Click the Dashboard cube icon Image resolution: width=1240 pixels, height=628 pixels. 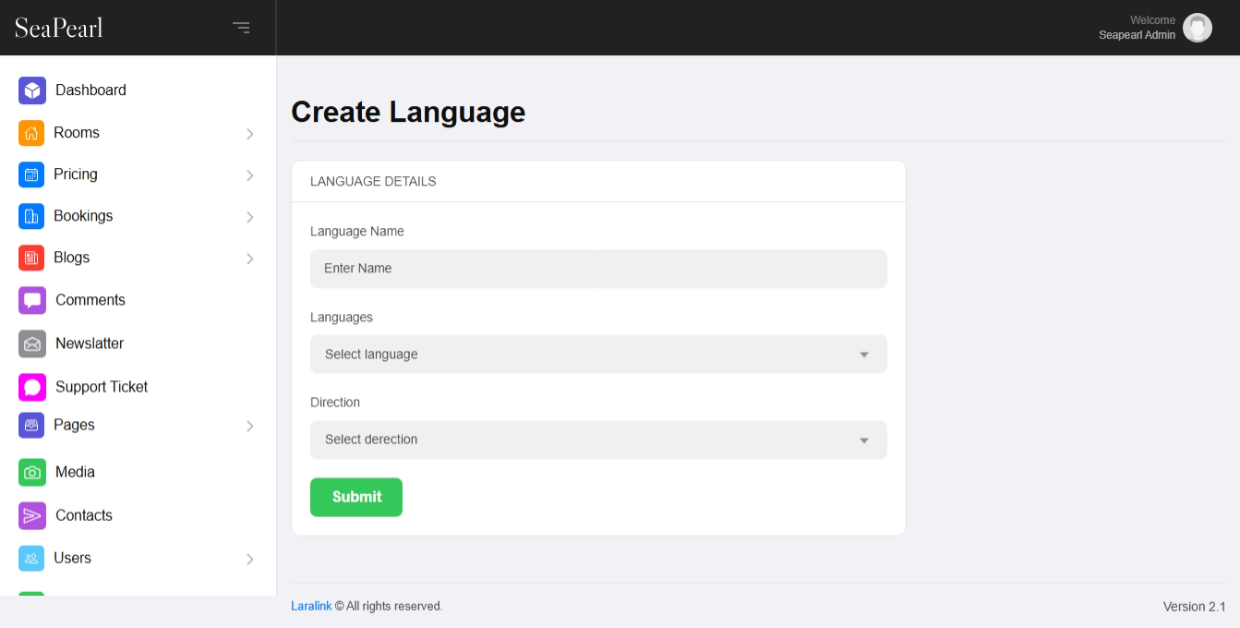tap(32, 90)
